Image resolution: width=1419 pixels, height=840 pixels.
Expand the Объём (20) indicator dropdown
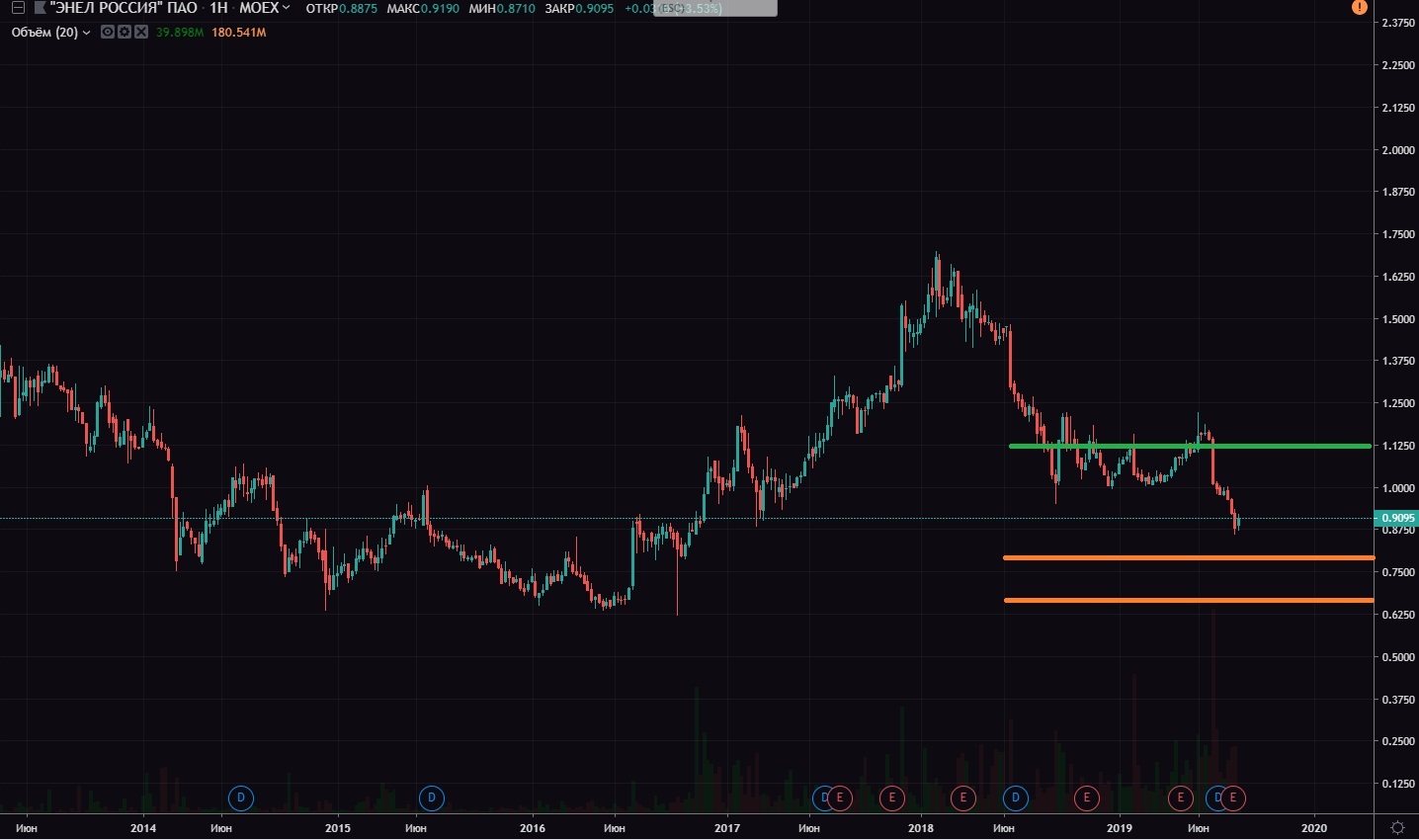(x=87, y=33)
